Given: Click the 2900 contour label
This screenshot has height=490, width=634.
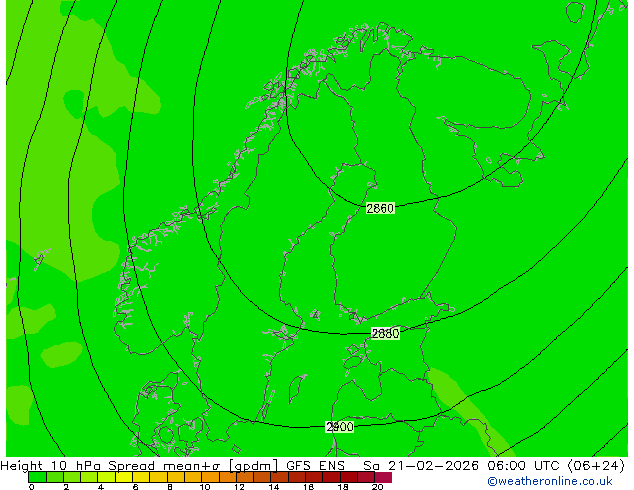Looking at the screenshot, I should tap(340, 427).
